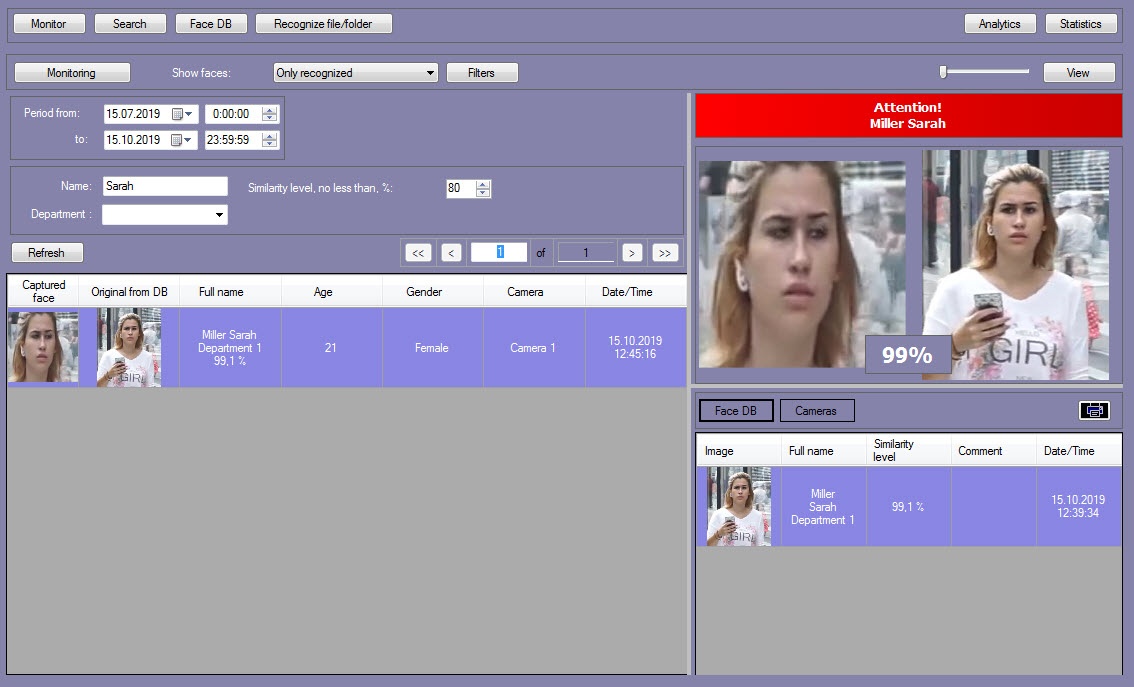Click the Refresh button
Image resolution: width=1134 pixels, height=687 pixels.
coord(46,253)
